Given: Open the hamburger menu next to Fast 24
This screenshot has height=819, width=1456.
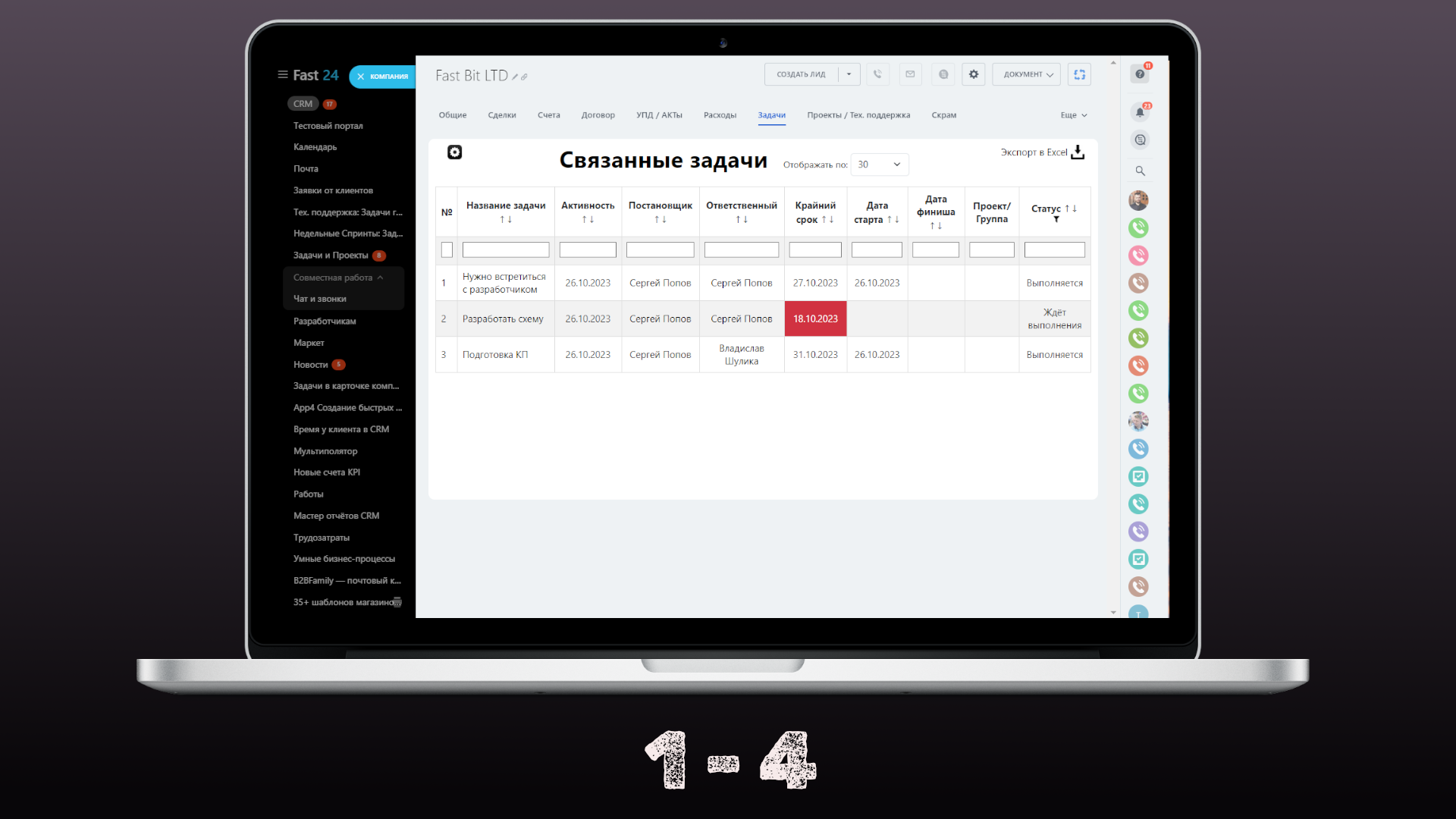Looking at the screenshot, I should coord(283,75).
